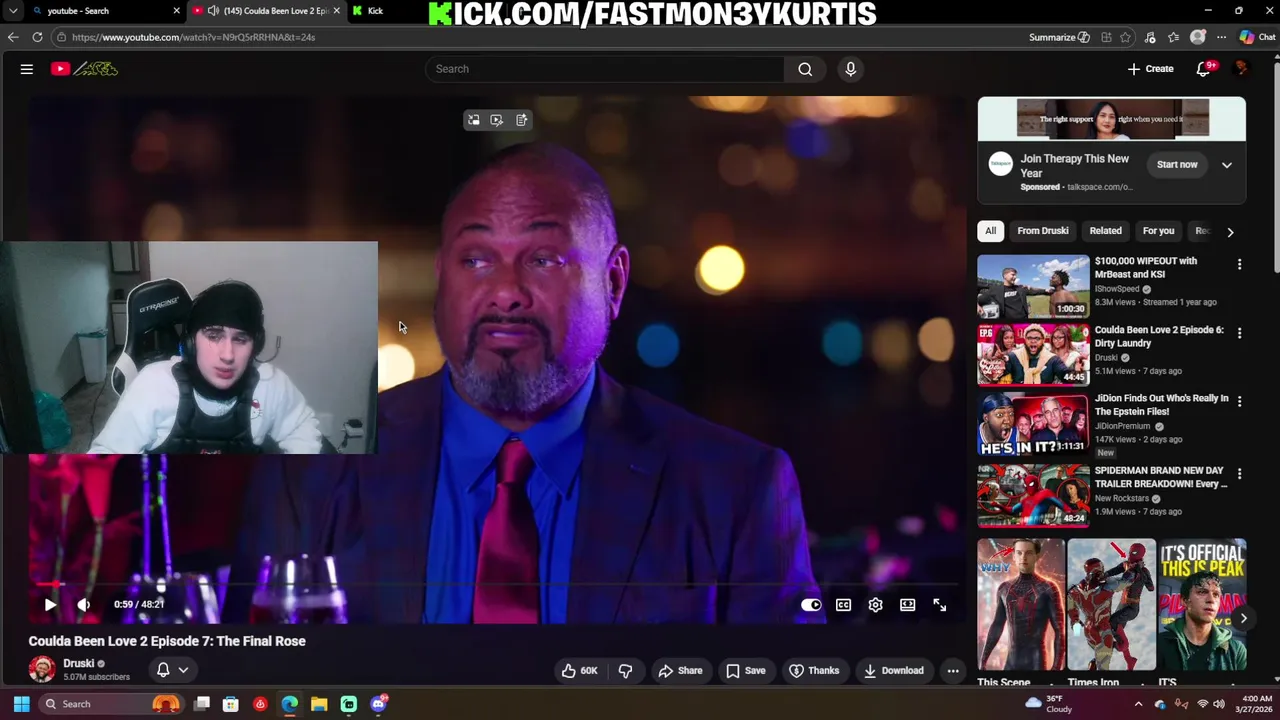Open more actions three-dot menu under video
This screenshot has width=1280, height=720.
pyautogui.click(x=953, y=670)
